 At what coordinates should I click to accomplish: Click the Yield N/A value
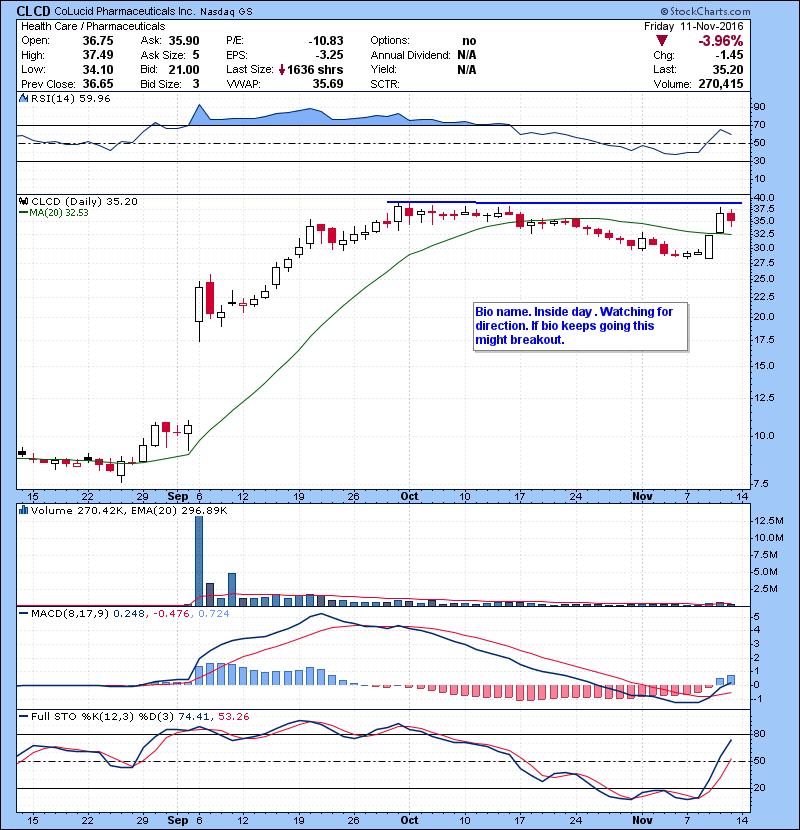tap(467, 69)
